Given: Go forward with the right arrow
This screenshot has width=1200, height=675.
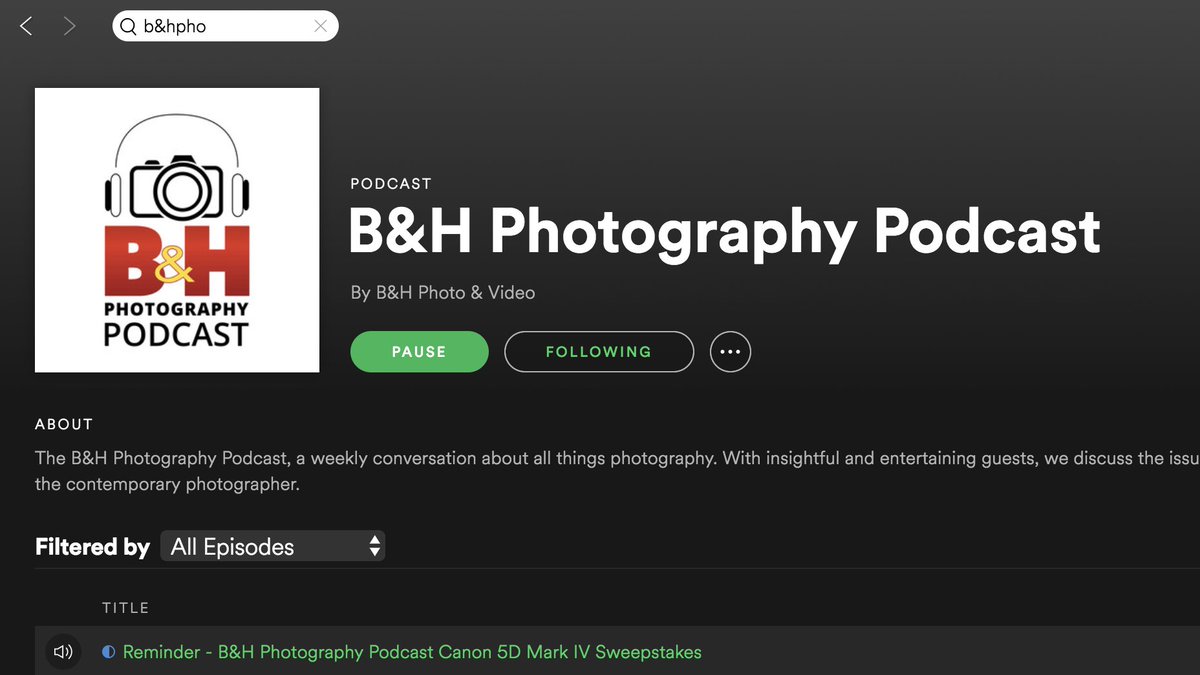Looking at the screenshot, I should pos(69,27).
